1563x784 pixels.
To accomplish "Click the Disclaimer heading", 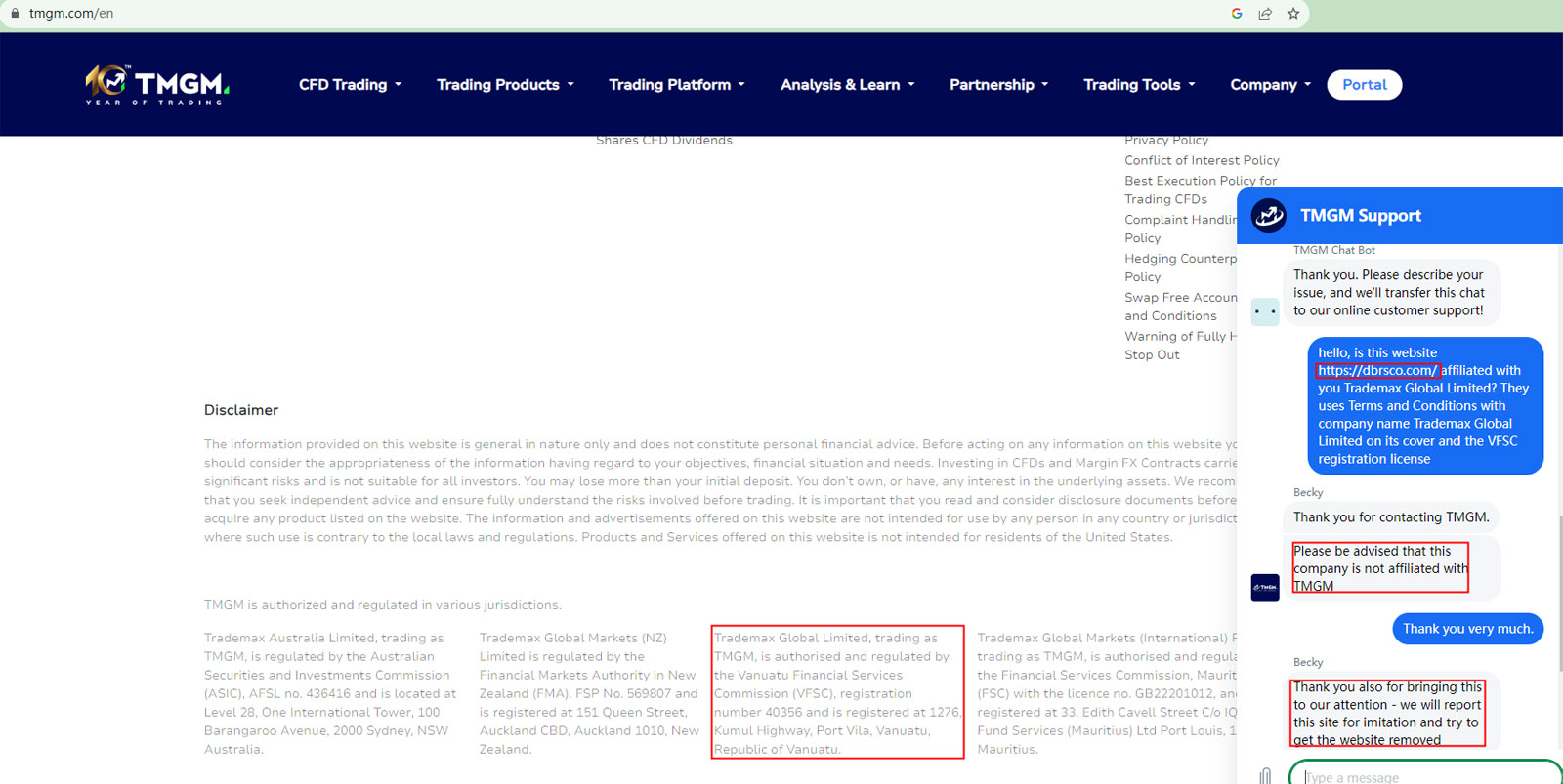I will coord(241,410).
